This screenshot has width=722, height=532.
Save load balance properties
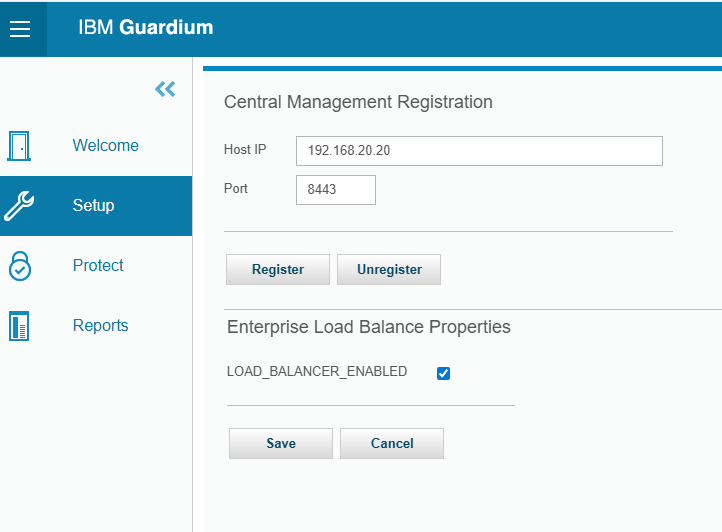281,443
